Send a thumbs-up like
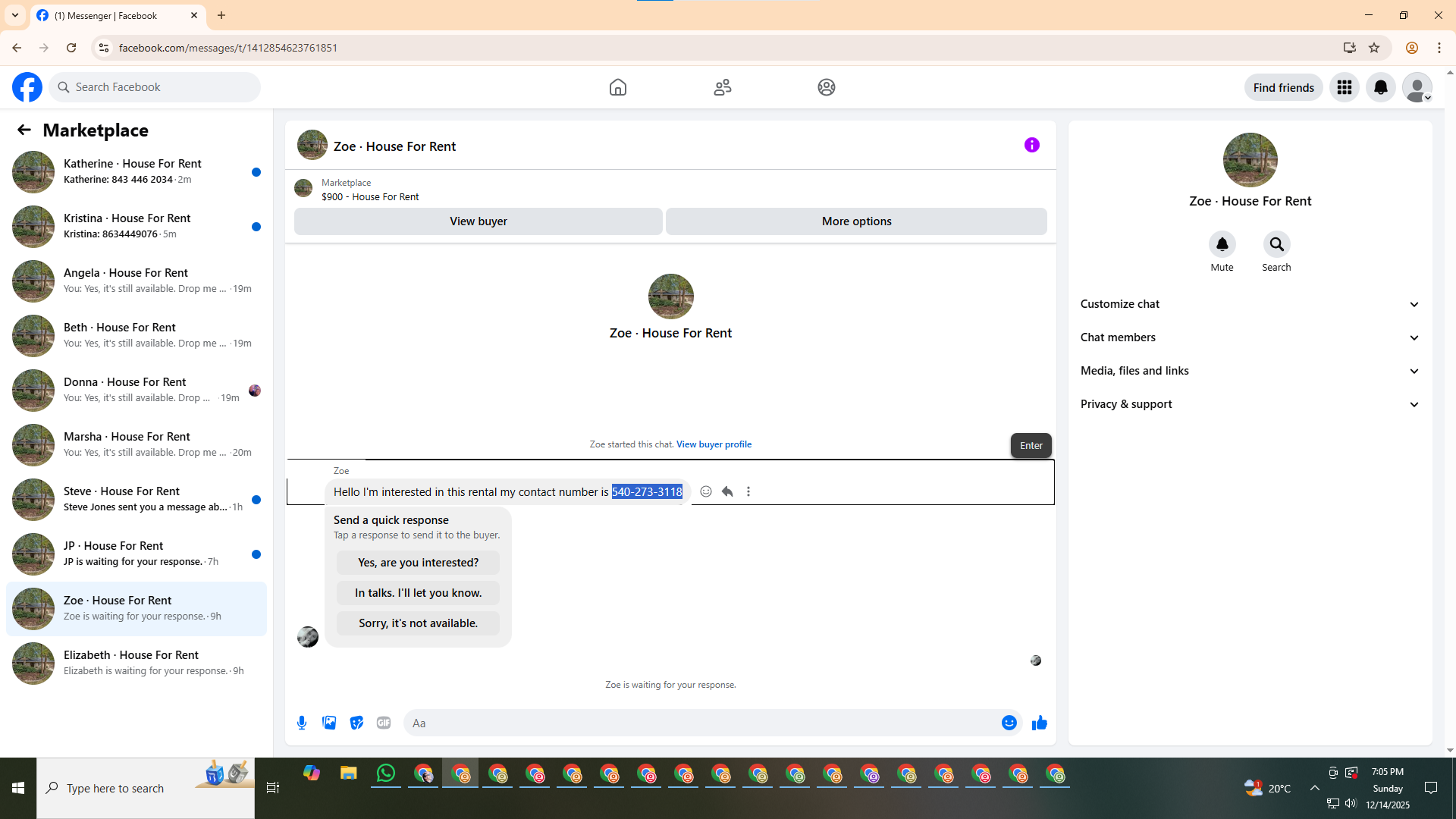This screenshot has width=1456, height=819. [1039, 723]
